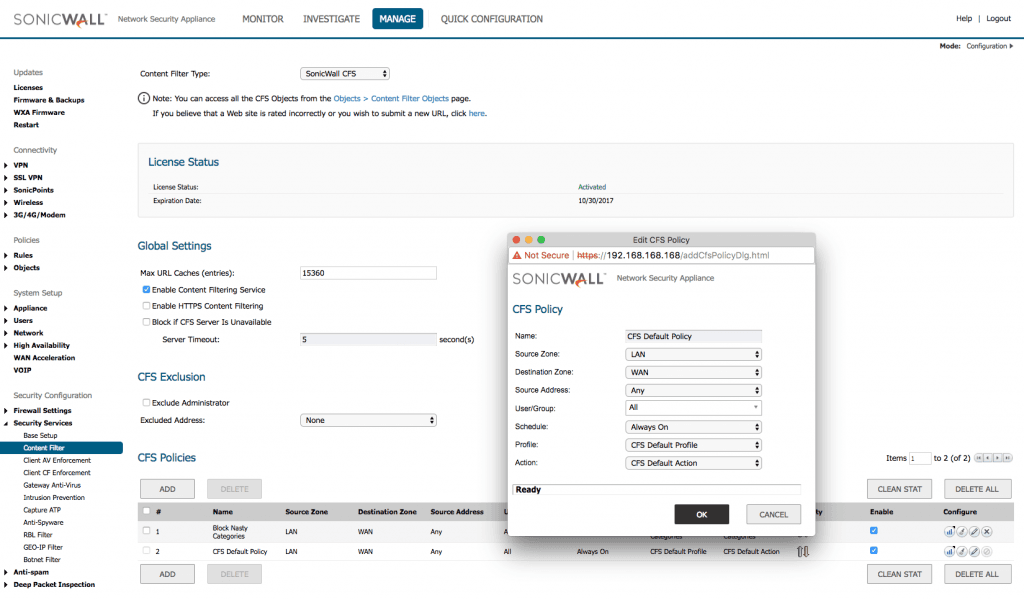Open Gateway Anti-Virus in the sidebar

52,485
